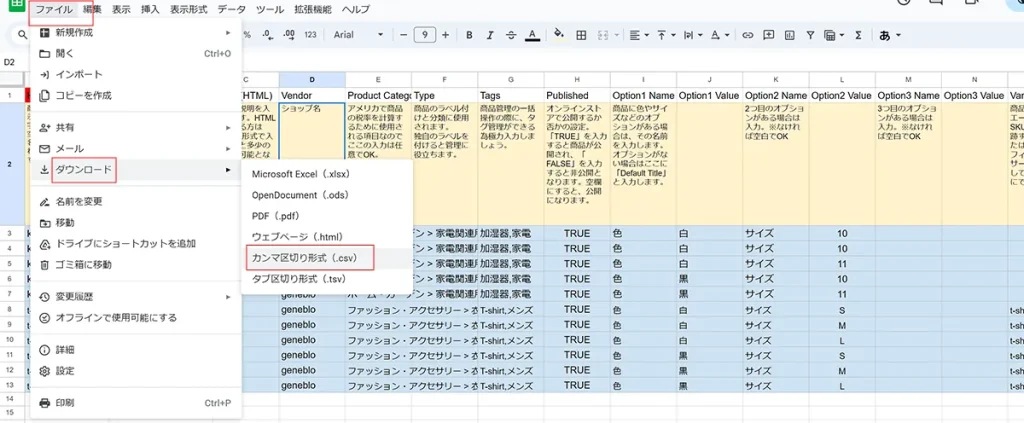Open the 挿入 menu
1024x423 pixels.
tap(150, 10)
